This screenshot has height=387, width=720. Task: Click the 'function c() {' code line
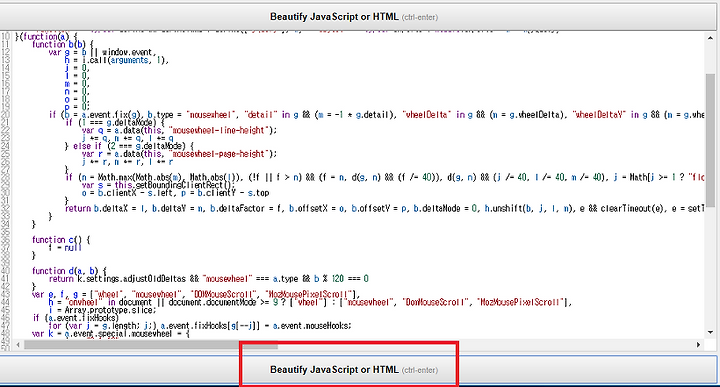[x=61, y=240]
